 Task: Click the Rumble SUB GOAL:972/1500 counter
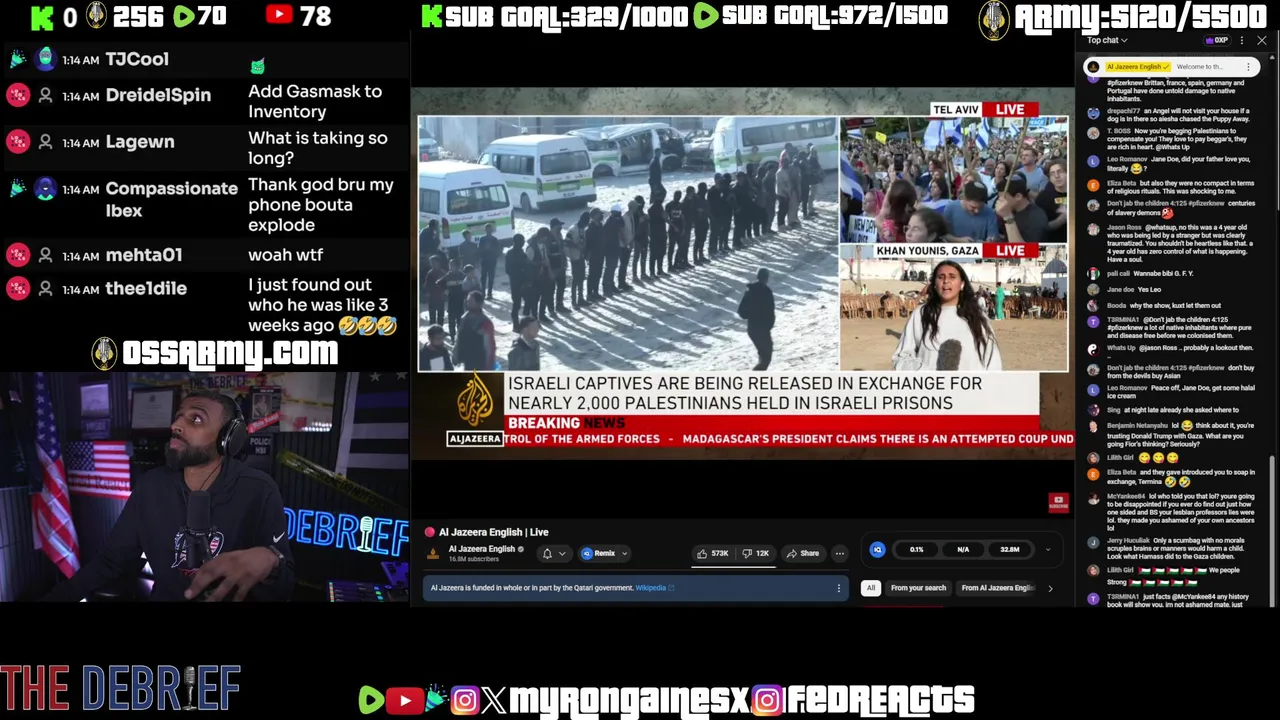(x=821, y=16)
